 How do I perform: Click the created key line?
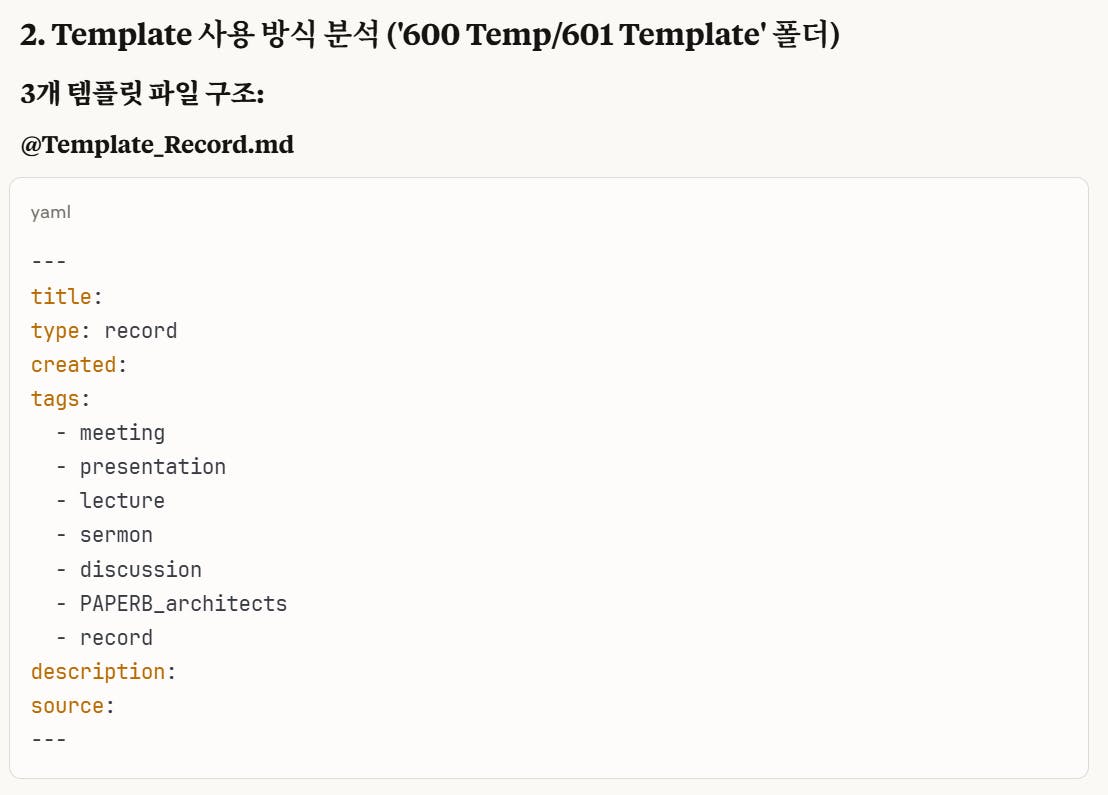(78, 365)
